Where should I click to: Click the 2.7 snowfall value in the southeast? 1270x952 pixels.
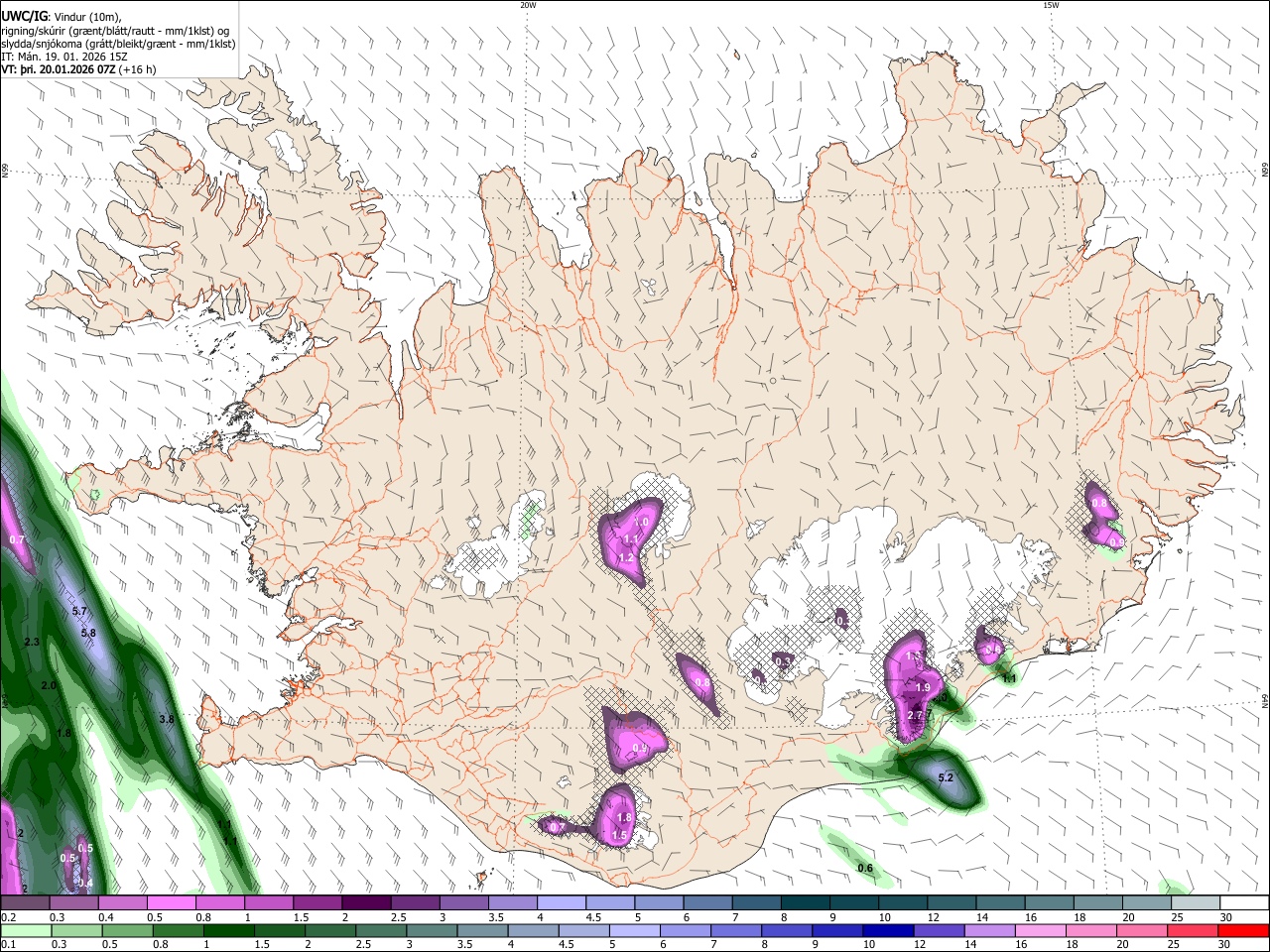click(916, 715)
